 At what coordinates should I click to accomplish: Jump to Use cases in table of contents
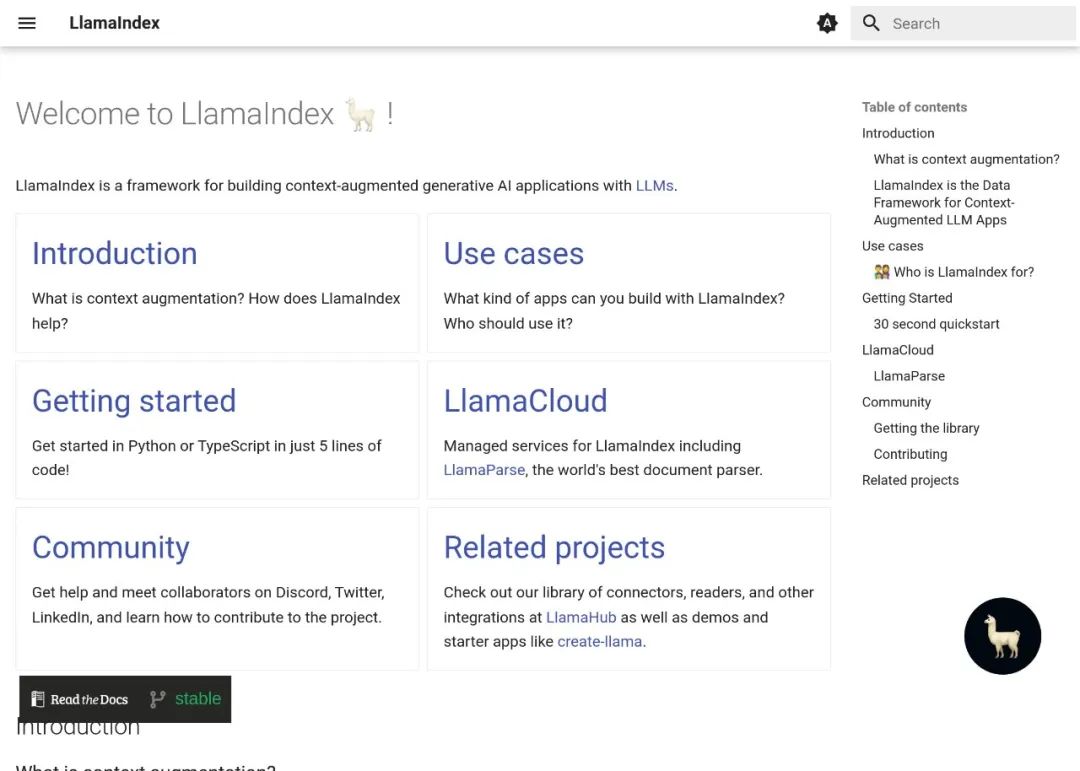click(x=892, y=246)
